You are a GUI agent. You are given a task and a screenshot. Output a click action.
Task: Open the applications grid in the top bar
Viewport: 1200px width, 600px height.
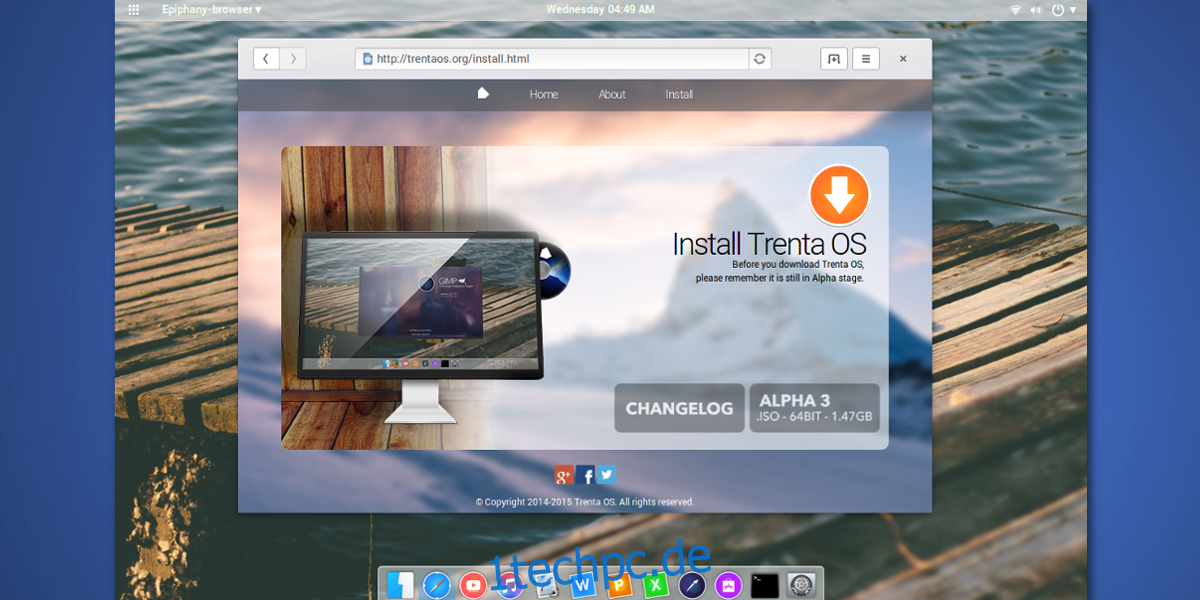[x=134, y=10]
